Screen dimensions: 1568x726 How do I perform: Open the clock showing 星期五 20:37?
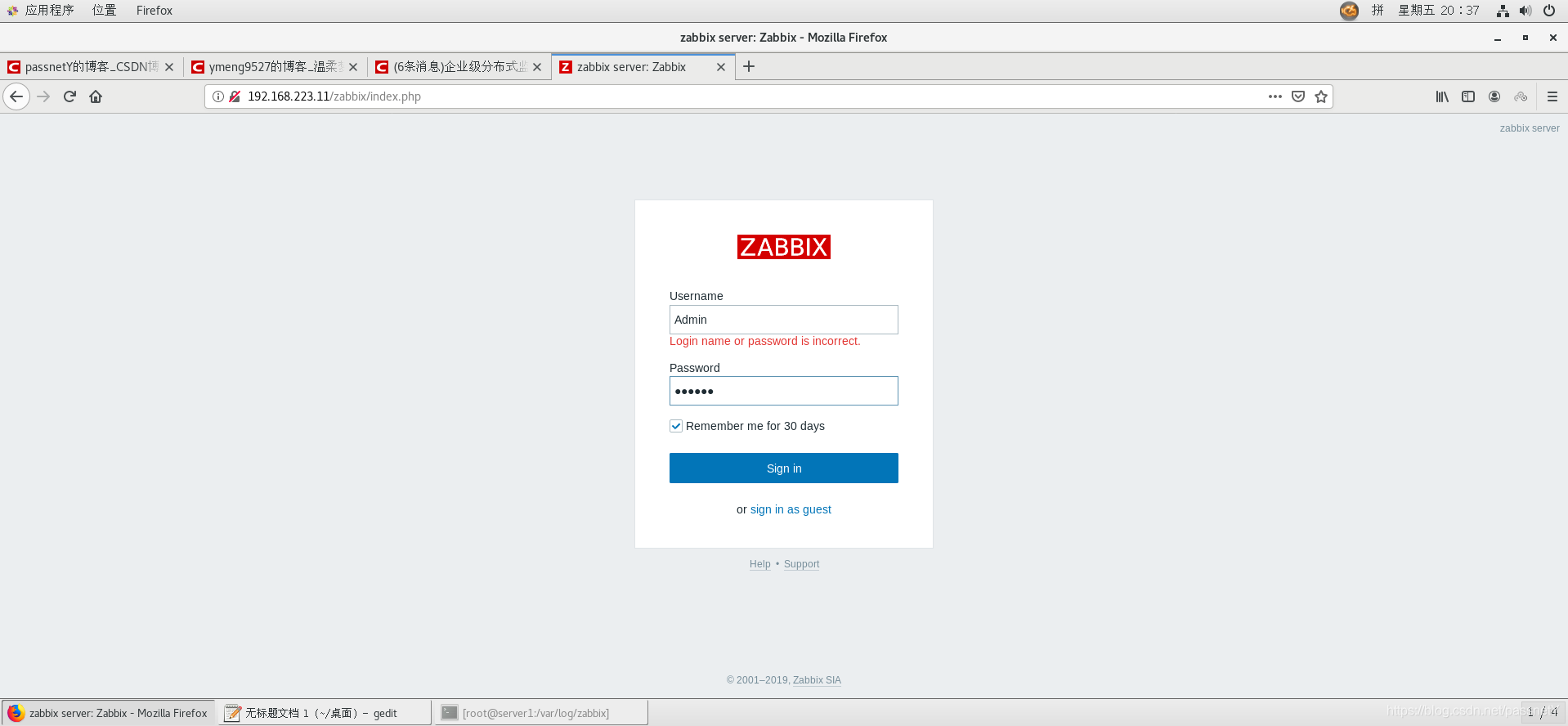pyautogui.click(x=1439, y=11)
